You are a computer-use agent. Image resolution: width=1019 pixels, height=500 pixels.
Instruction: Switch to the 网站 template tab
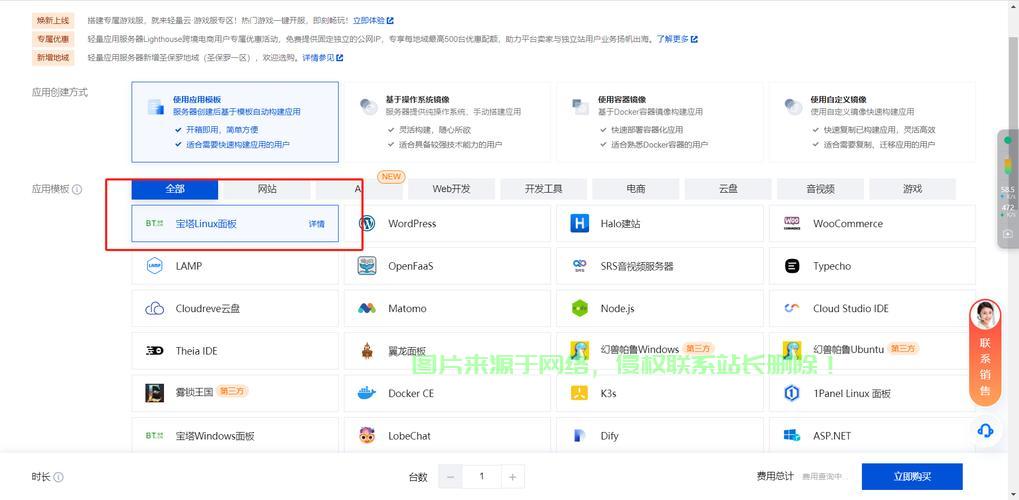point(267,189)
